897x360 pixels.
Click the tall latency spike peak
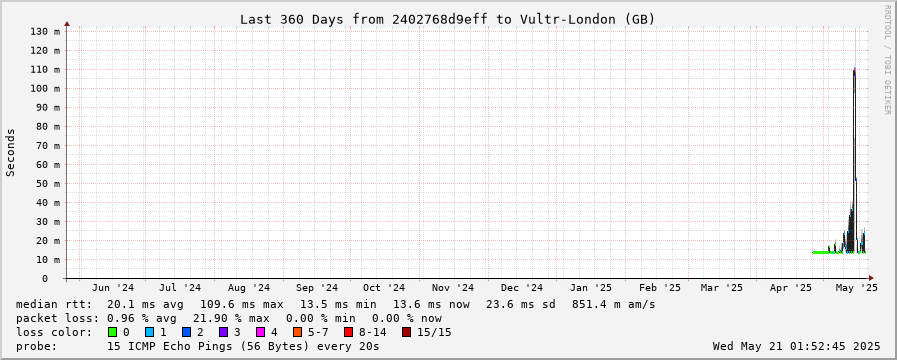[x=854, y=70]
